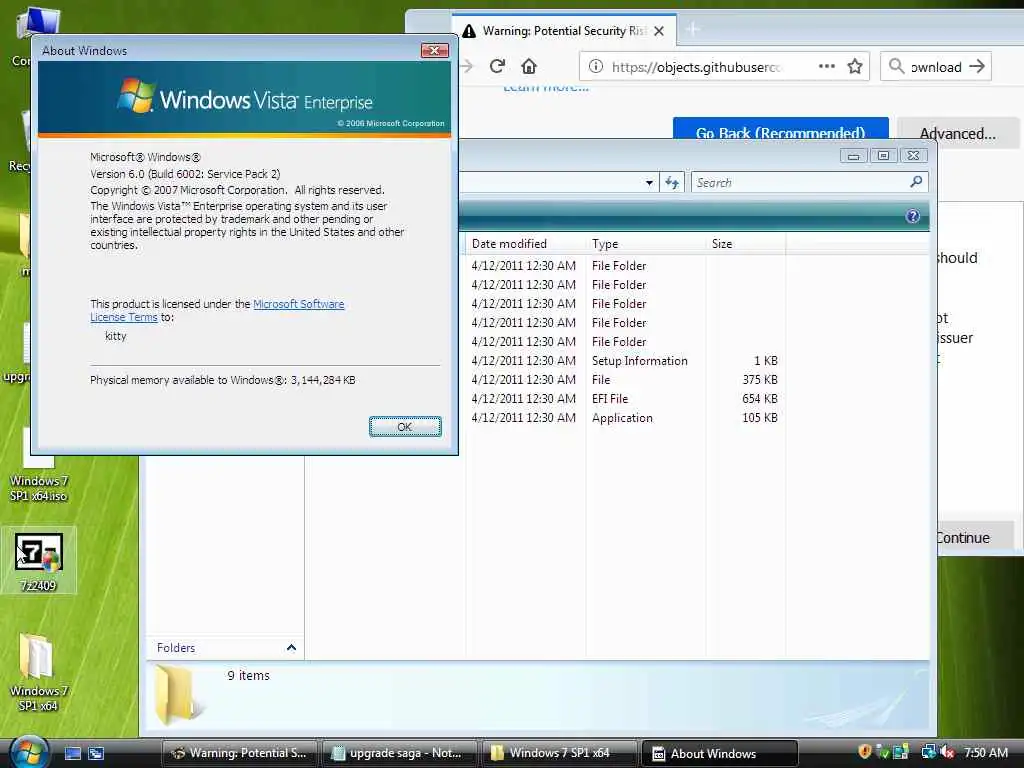Go to Firefox home page
The height and width of the screenshot is (768, 1024).
529,67
